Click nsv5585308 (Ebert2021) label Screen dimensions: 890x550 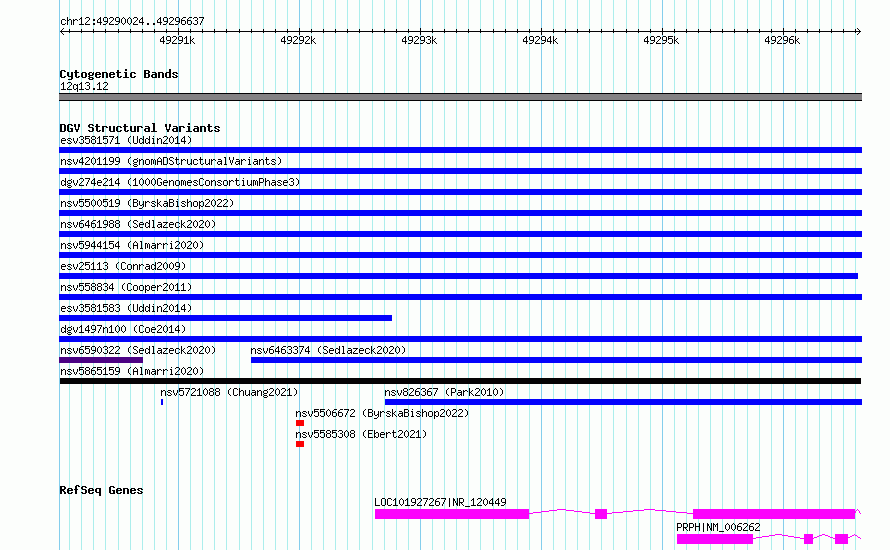pos(361,434)
